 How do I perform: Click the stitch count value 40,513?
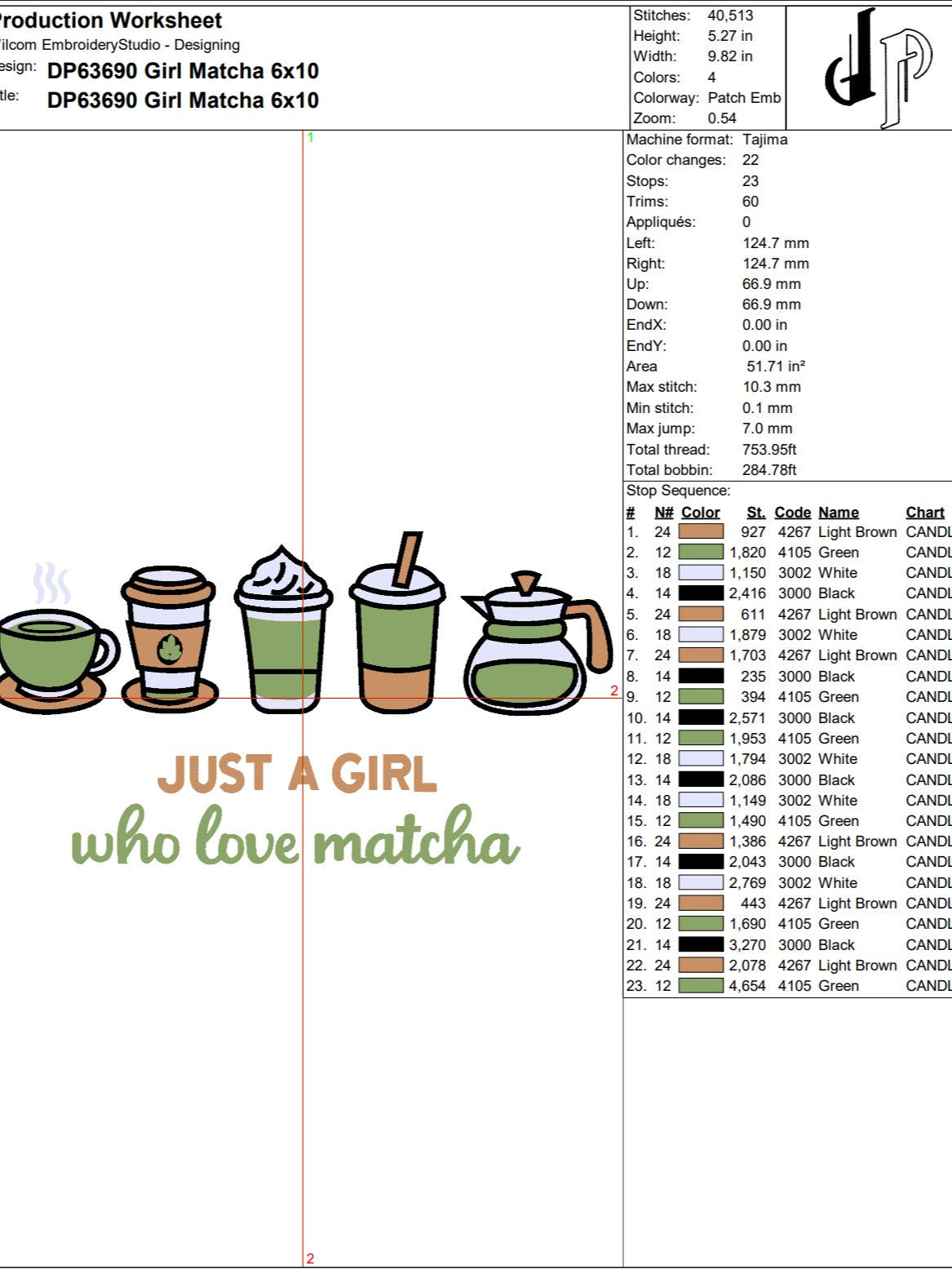coord(730,16)
